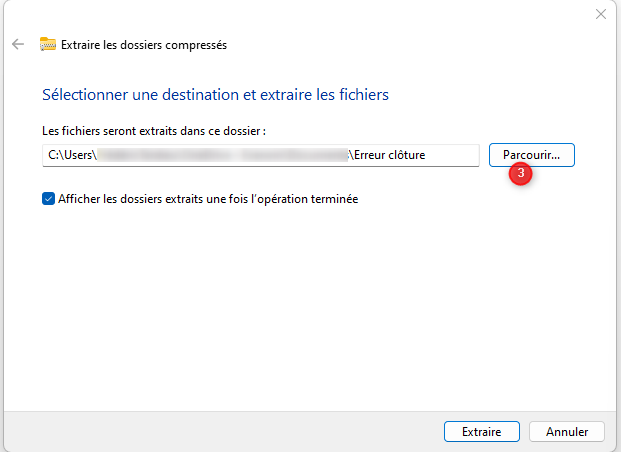Image resolution: width=621 pixels, height=452 pixels.
Task: Close the extraction dialog with the X
Action: coord(601,14)
